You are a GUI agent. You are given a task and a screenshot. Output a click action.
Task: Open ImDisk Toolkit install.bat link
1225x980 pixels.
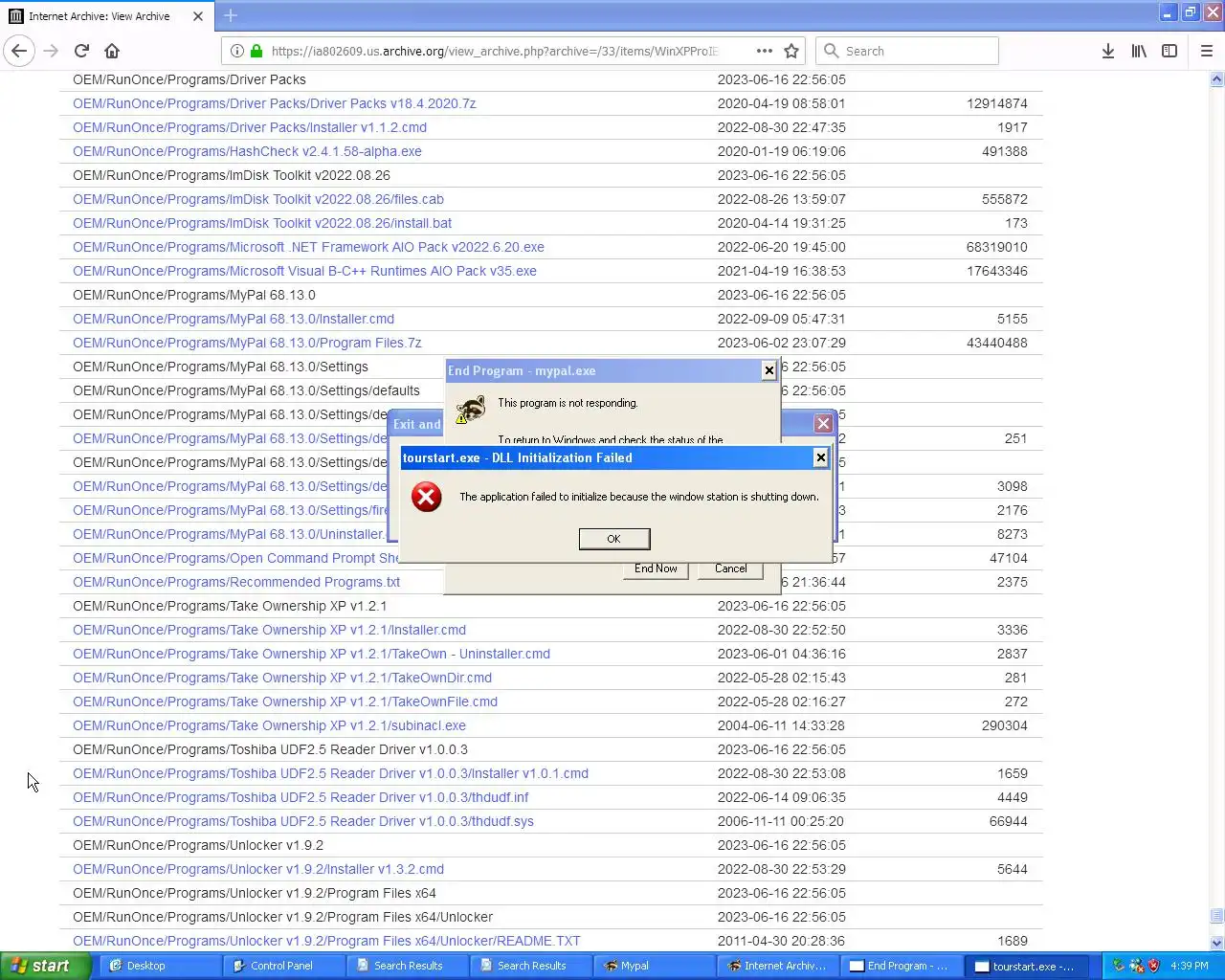pyautogui.click(x=262, y=223)
